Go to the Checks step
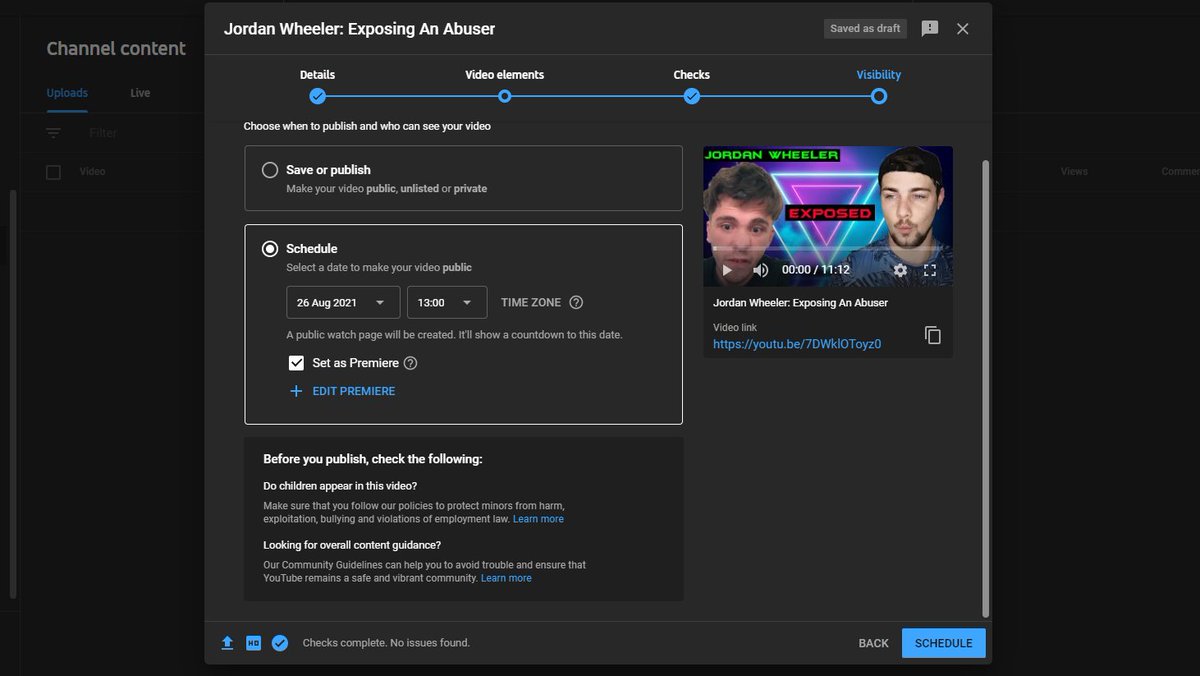 pos(691,87)
